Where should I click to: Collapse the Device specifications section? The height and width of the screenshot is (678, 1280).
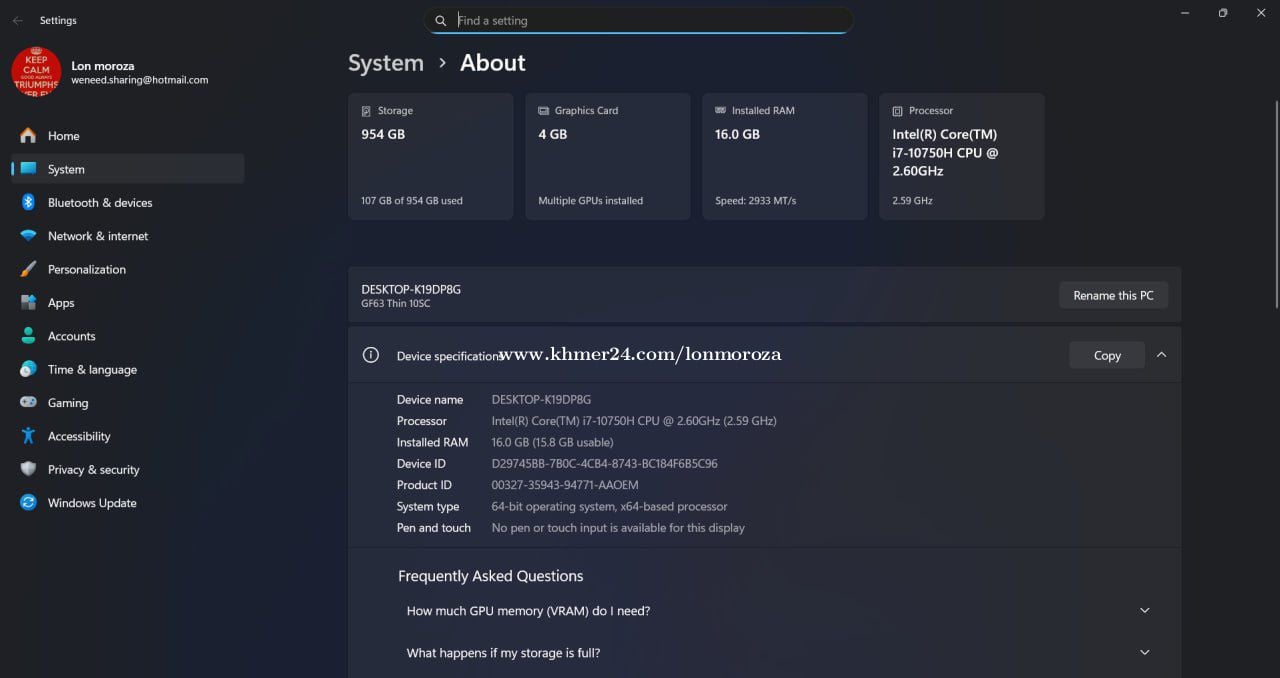(1161, 355)
